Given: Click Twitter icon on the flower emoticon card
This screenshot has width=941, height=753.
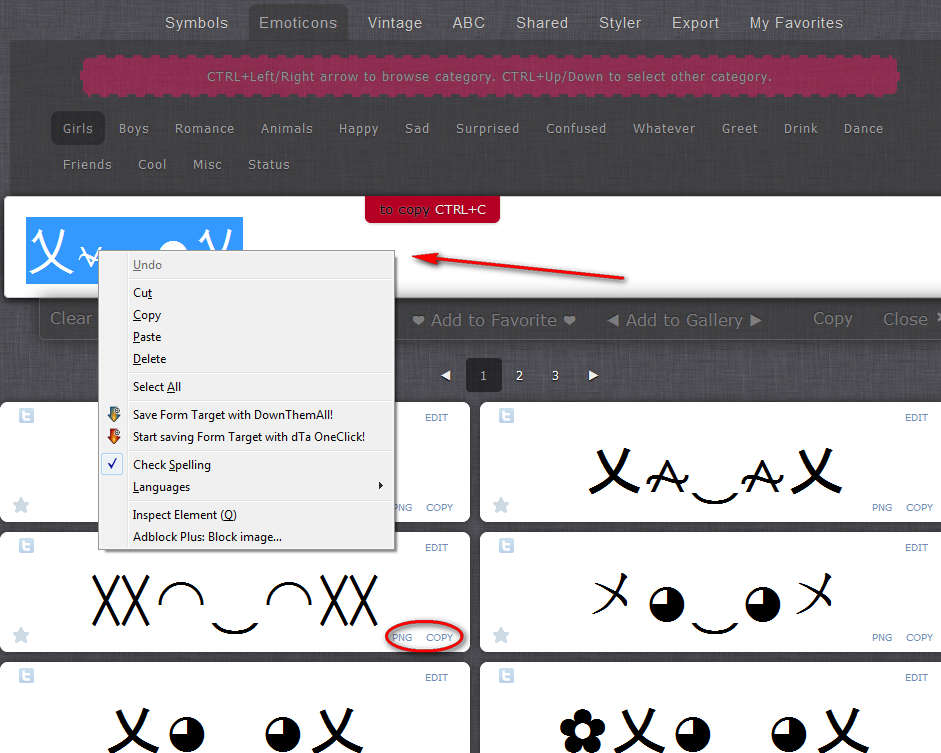Looking at the screenshot, I should [x=507, y=676].
